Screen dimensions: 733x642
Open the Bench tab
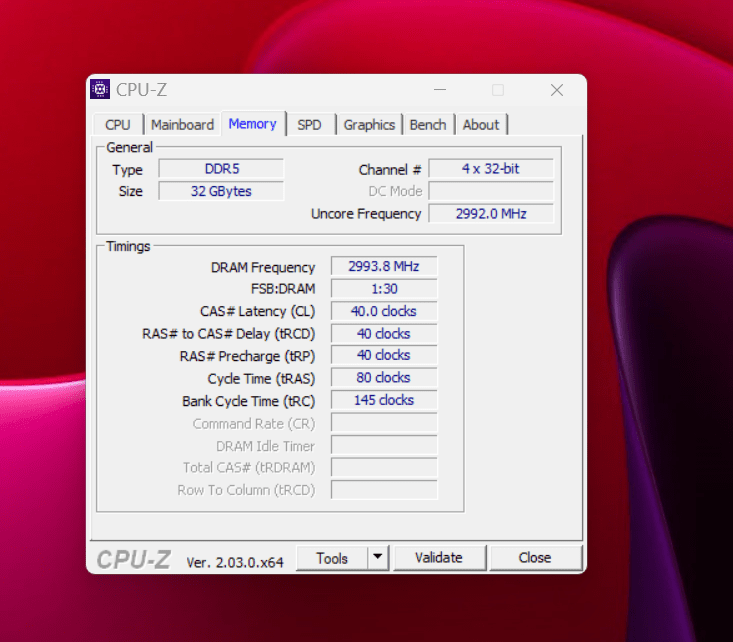tap(428, 125)
